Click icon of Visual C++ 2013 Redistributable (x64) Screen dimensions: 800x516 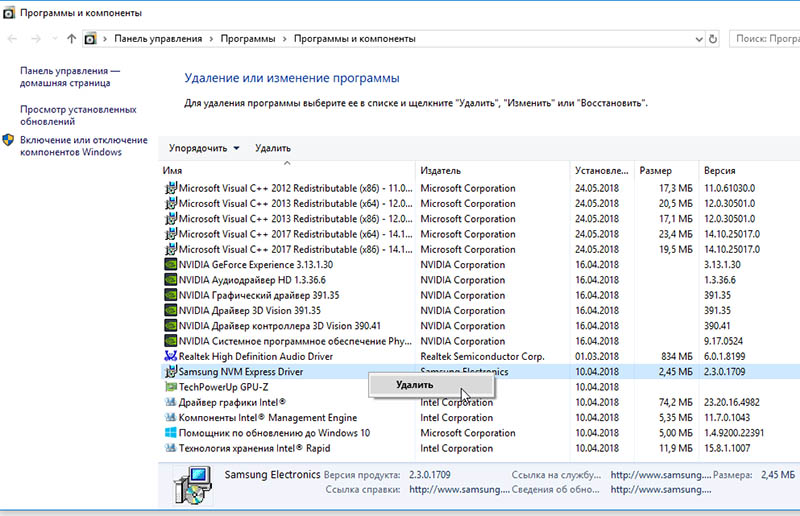(x=170, y=203)
